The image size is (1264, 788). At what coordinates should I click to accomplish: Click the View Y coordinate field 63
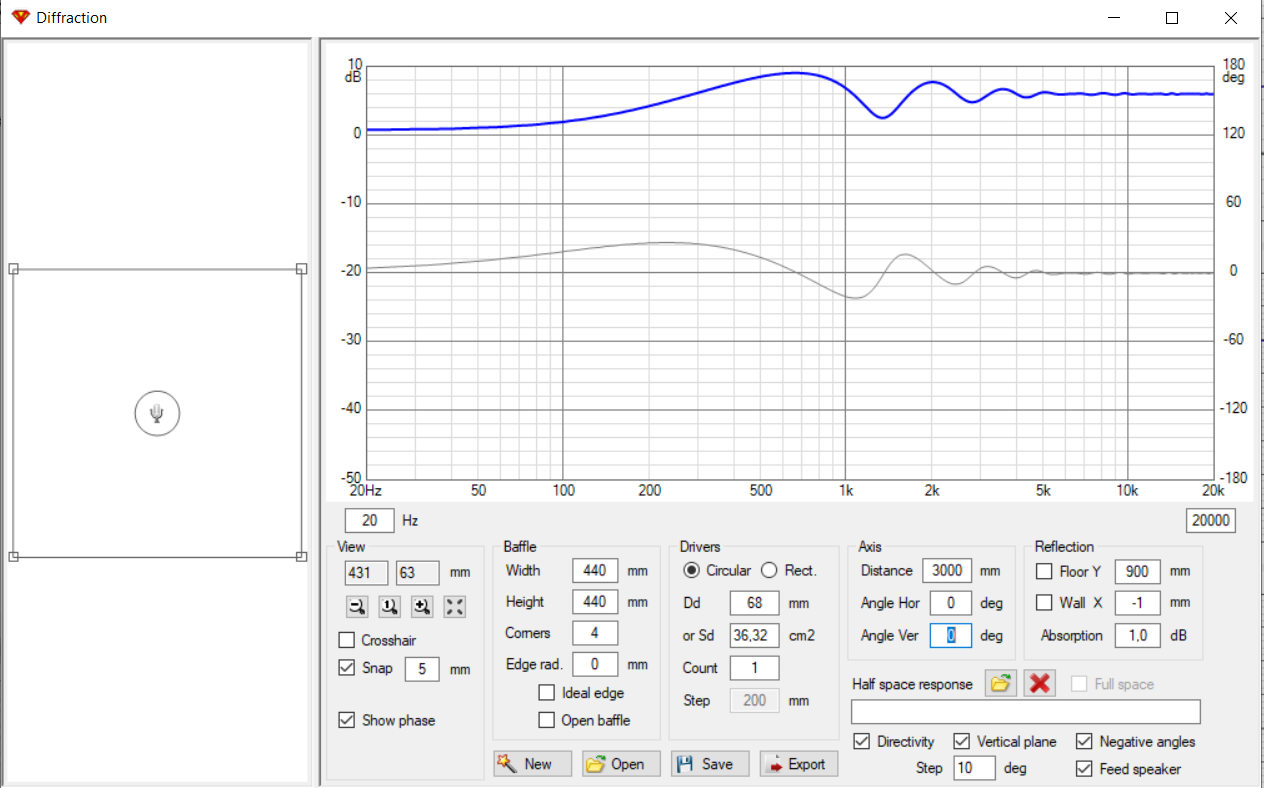coord(418,573)
